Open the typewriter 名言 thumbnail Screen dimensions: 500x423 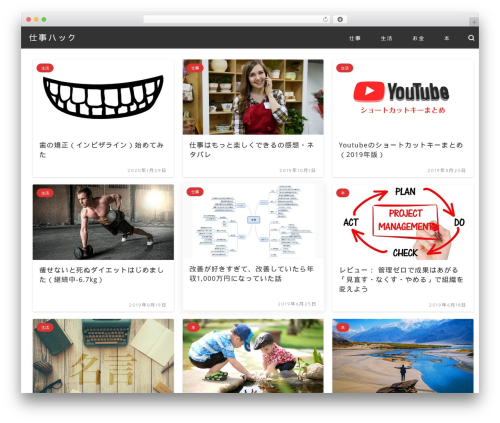[103, 356]
